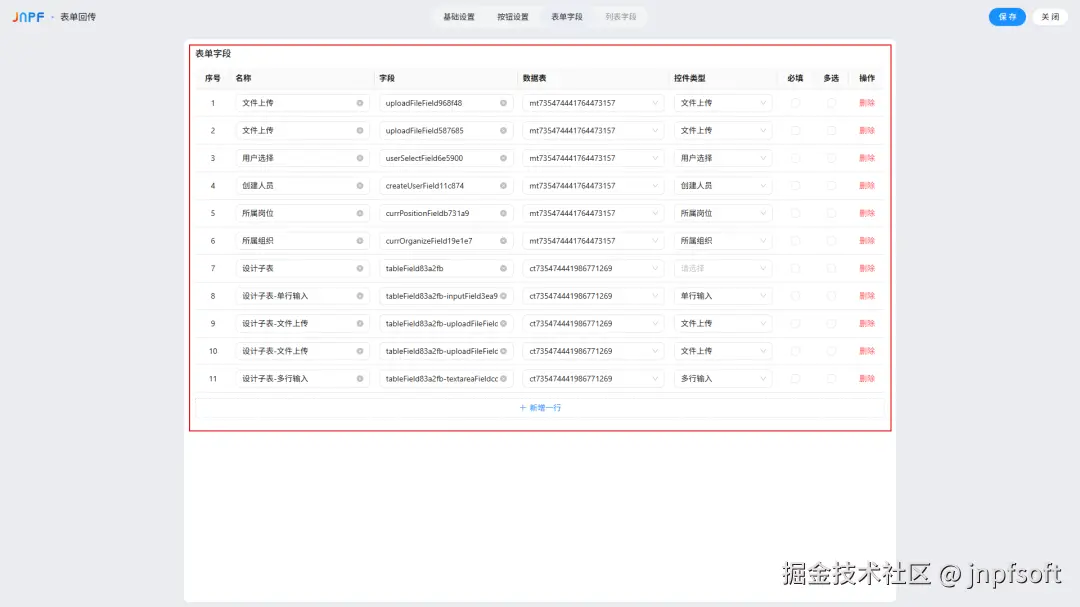Clear the field value in row 9
Image resolution: width=1080 pixels, height=607 pixels.
point(503,324)
